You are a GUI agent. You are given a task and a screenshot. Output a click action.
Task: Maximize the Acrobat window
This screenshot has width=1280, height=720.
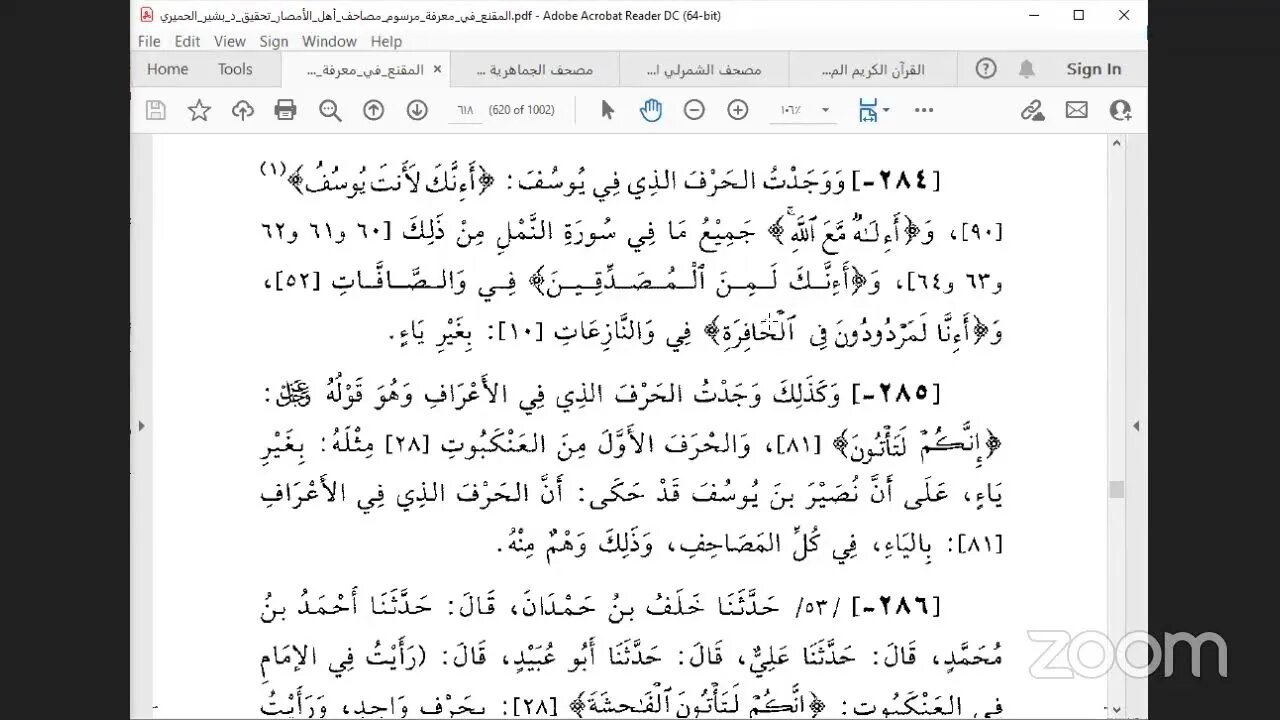click(1078, 15)
